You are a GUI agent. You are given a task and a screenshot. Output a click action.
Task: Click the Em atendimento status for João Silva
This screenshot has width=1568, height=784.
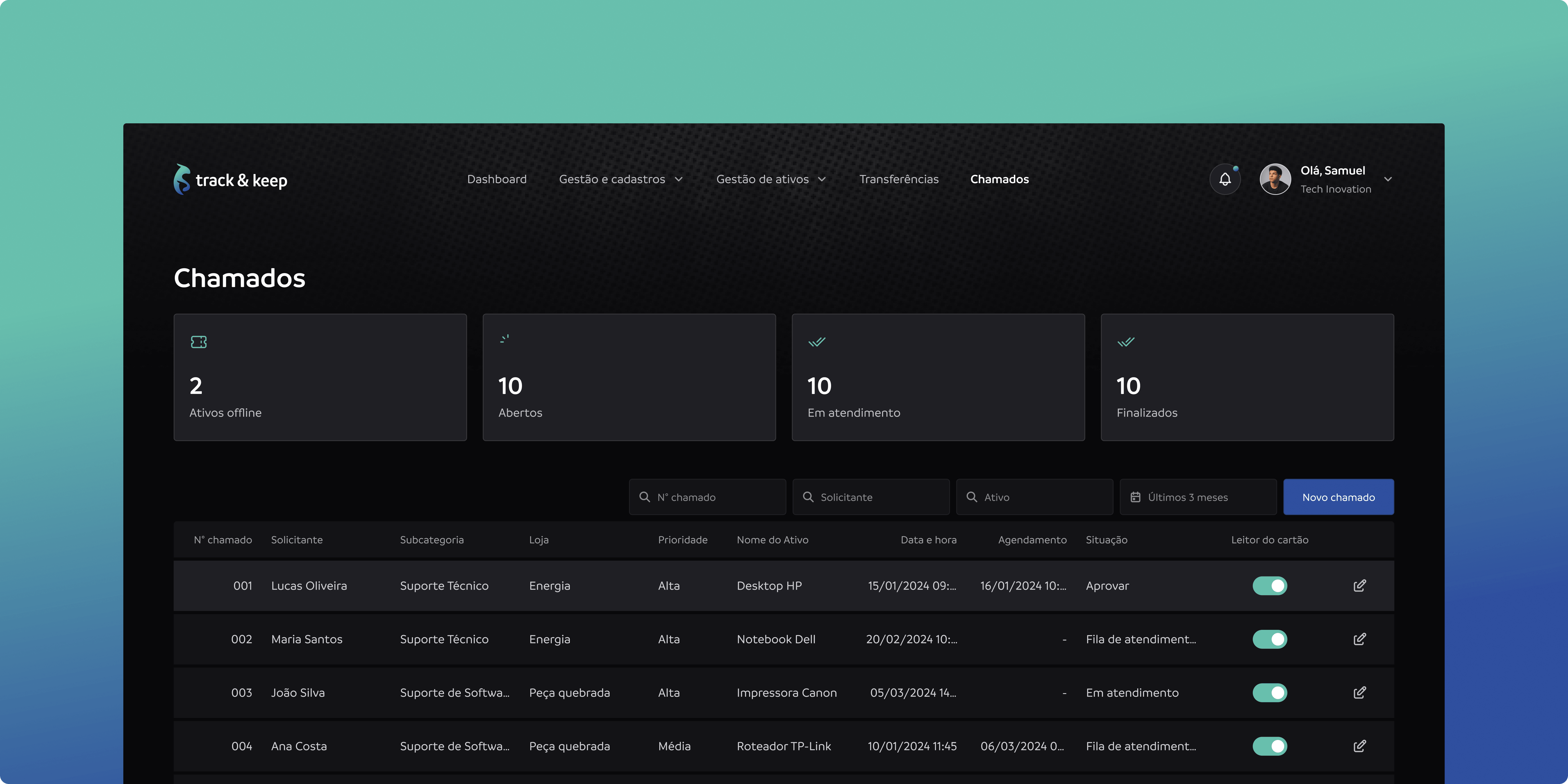pos(1132,693)
